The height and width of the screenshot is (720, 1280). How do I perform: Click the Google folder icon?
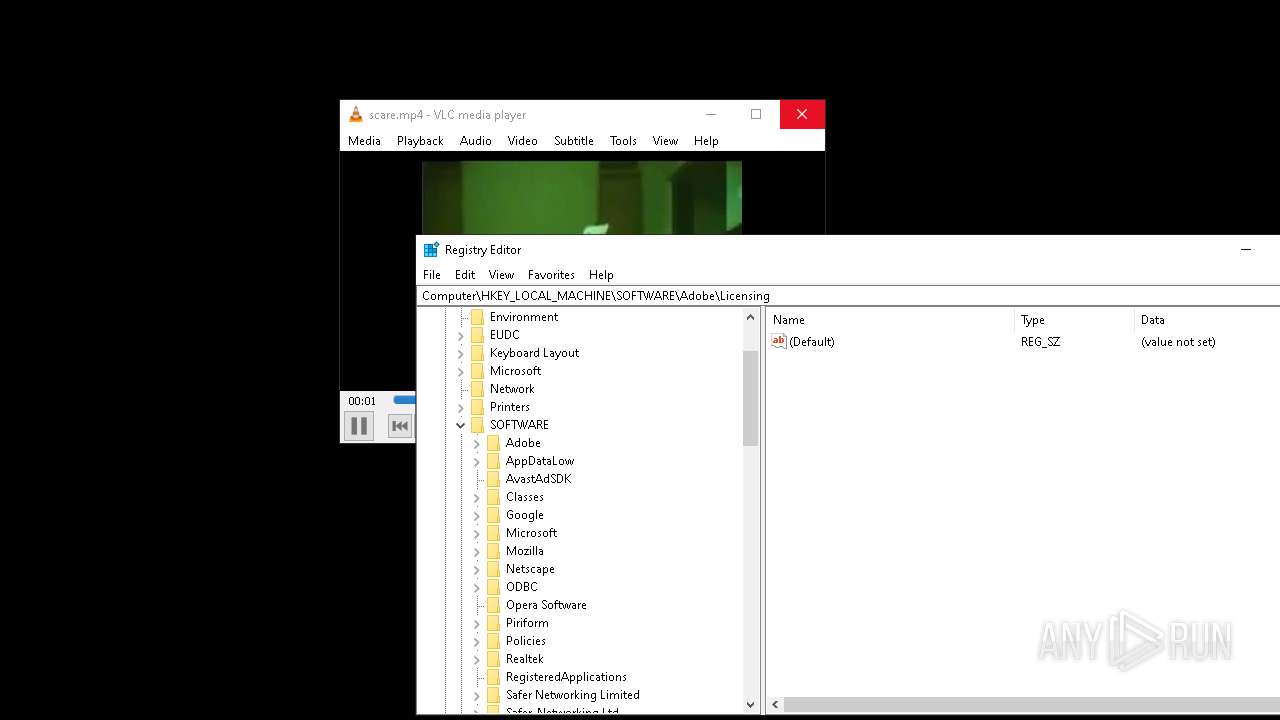[x=493, y=515]
